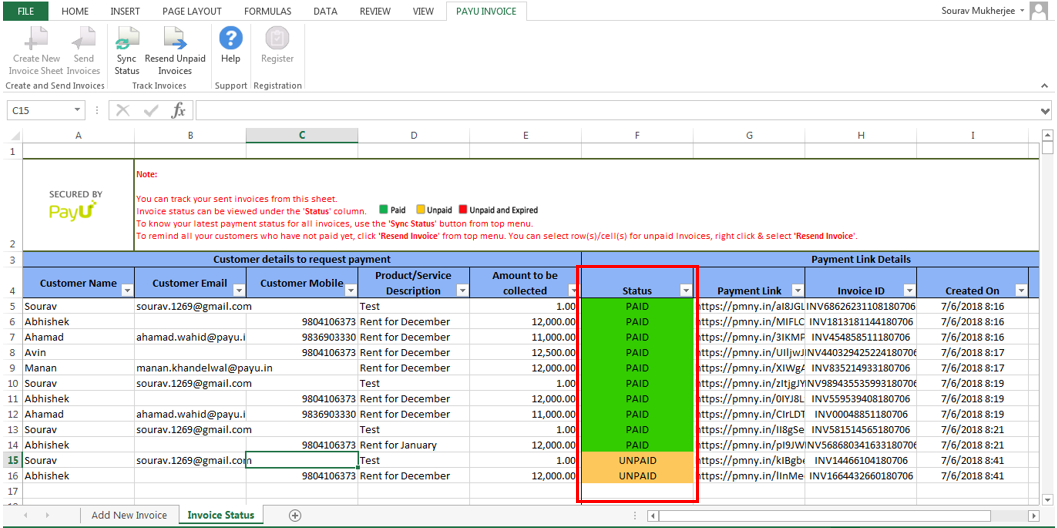
Task: Select the UNPAID status cell in row 16
Action: click(x=637, y=476)
